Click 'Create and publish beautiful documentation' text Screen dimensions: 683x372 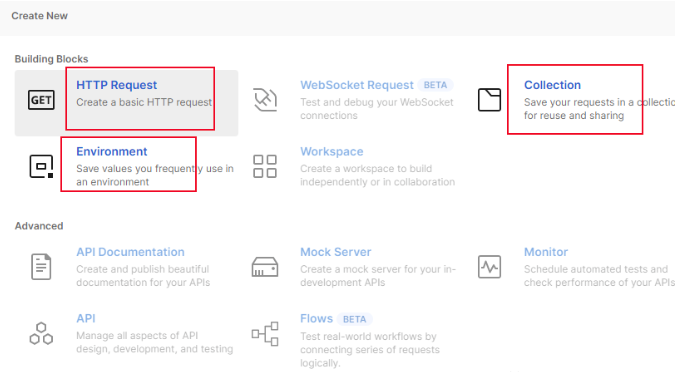pyautogui.click(x=143, y=276)
